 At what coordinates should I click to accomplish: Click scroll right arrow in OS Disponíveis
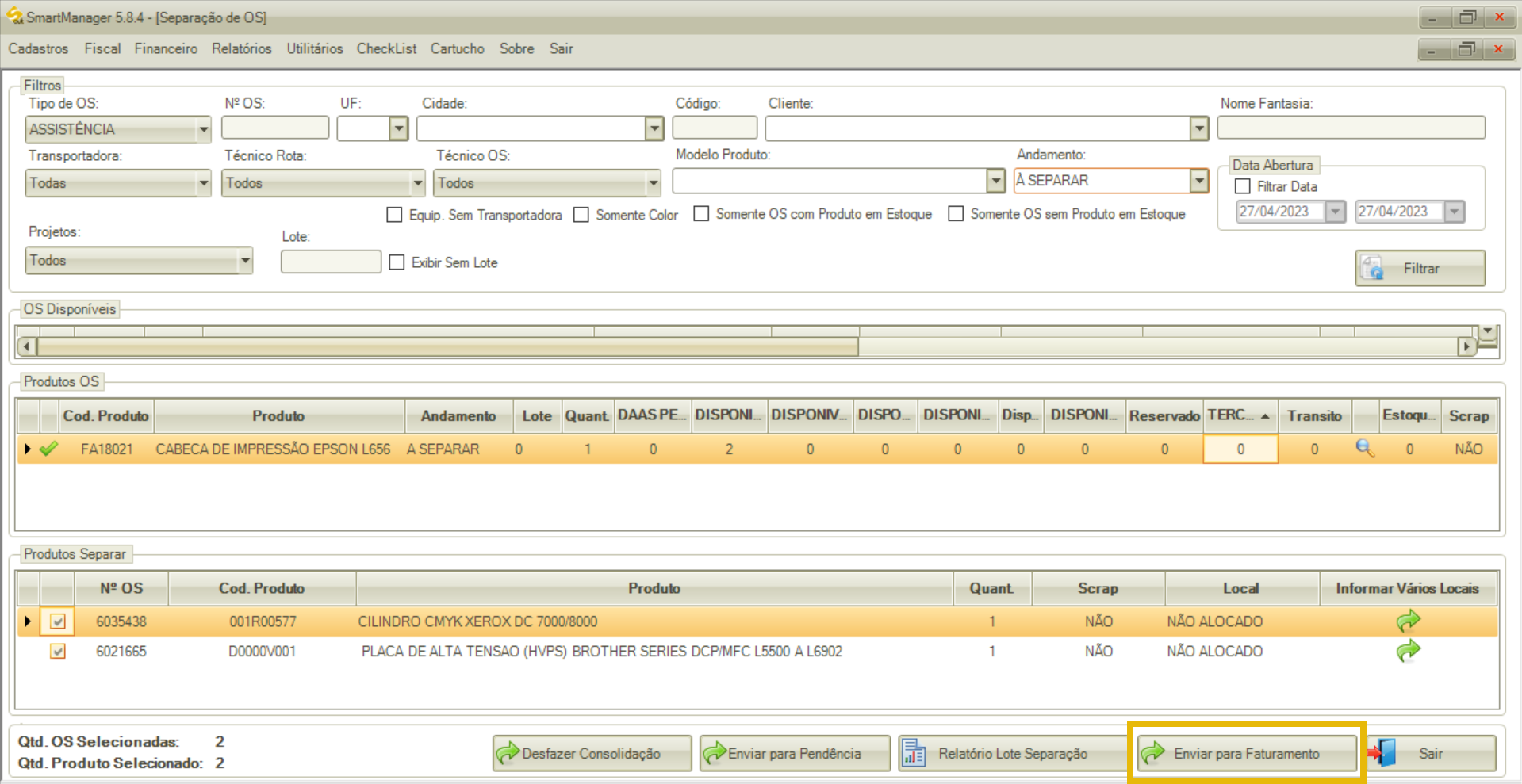(x=1466, y=346)
